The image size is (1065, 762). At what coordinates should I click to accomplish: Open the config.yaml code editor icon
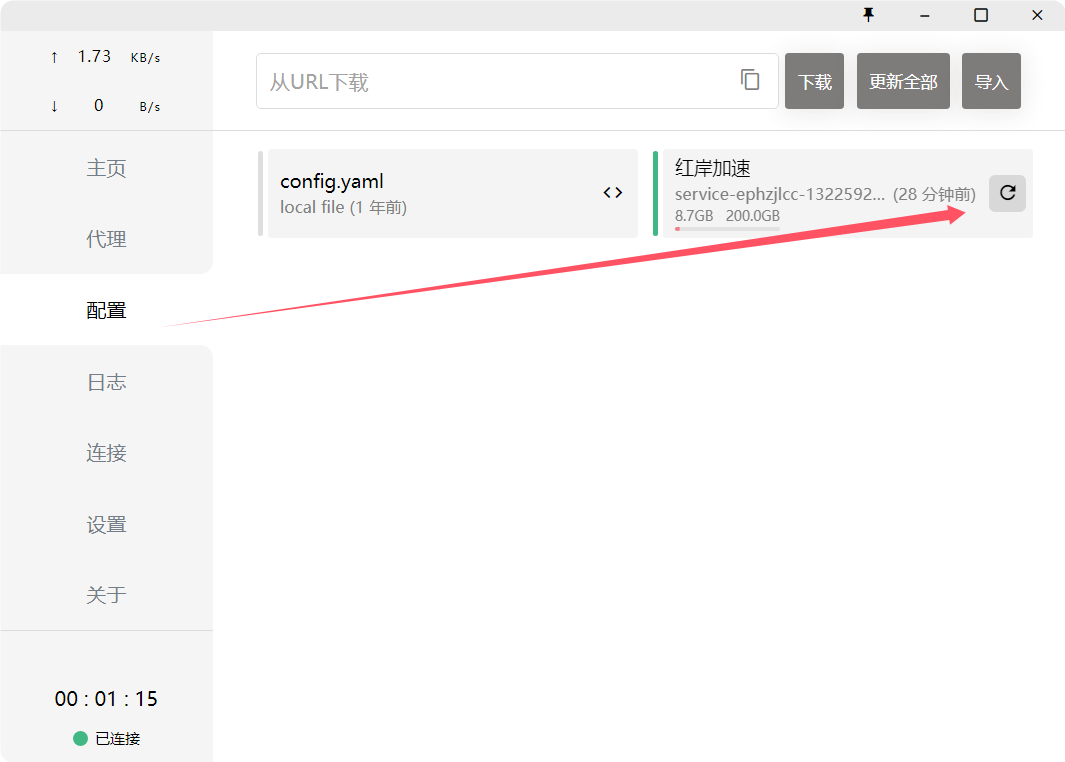click(613, 193)
